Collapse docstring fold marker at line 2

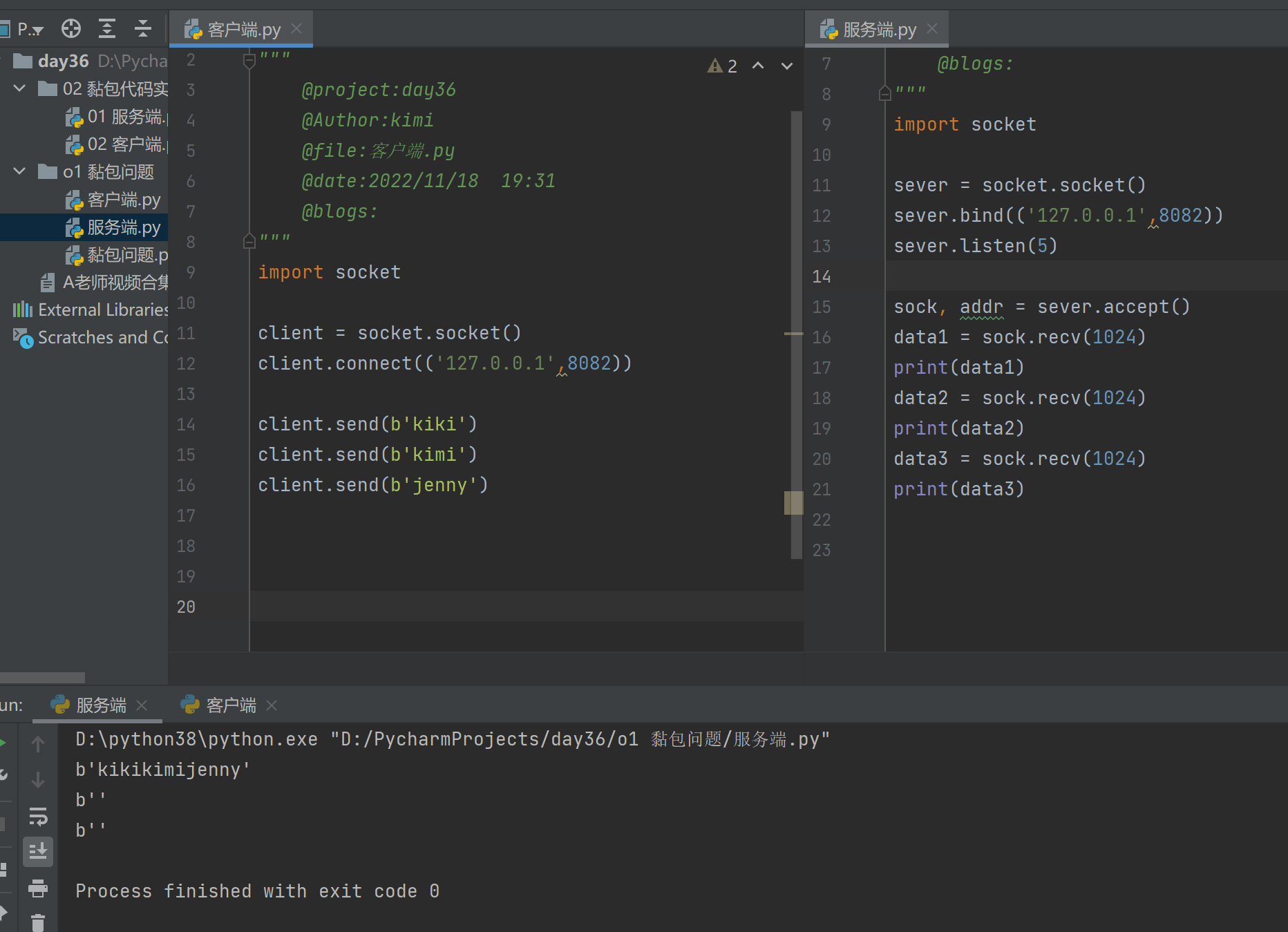[249, 61]
